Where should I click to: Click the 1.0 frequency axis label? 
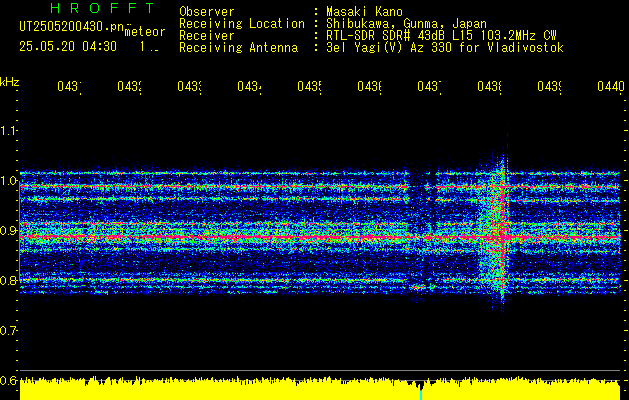click(x=8, y=181)
